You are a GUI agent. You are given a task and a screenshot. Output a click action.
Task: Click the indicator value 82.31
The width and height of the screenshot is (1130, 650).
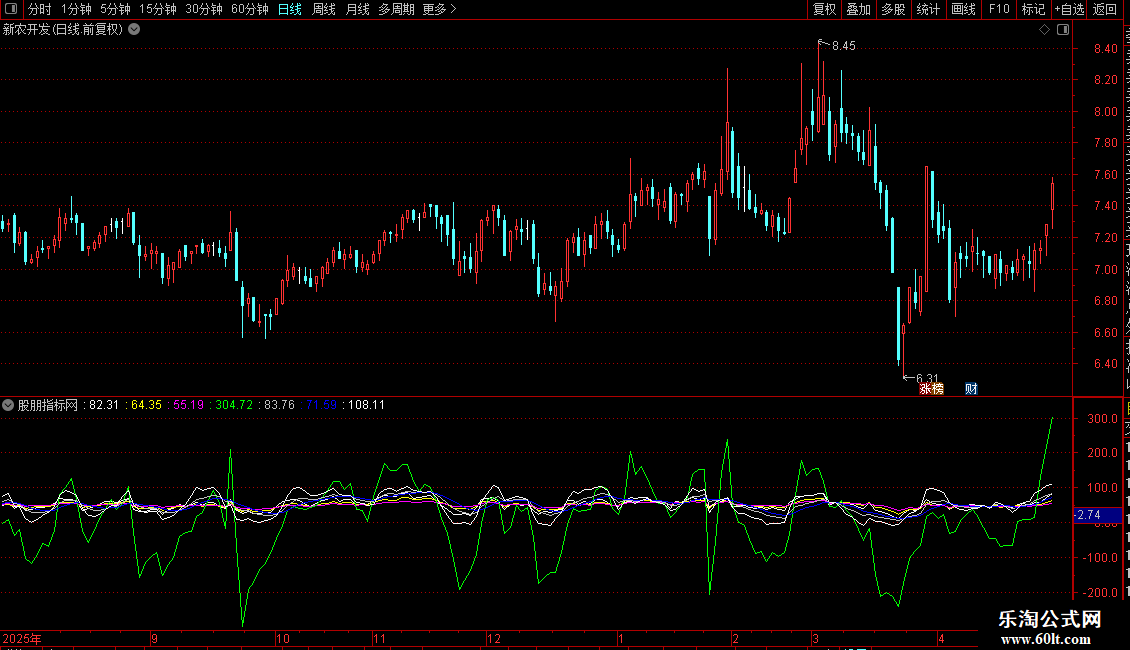[104, 405]
